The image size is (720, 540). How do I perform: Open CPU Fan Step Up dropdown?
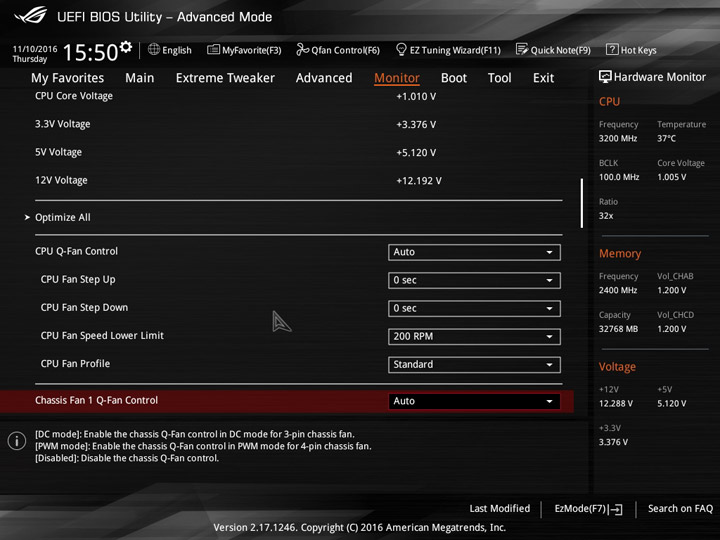tap(474, 280)
